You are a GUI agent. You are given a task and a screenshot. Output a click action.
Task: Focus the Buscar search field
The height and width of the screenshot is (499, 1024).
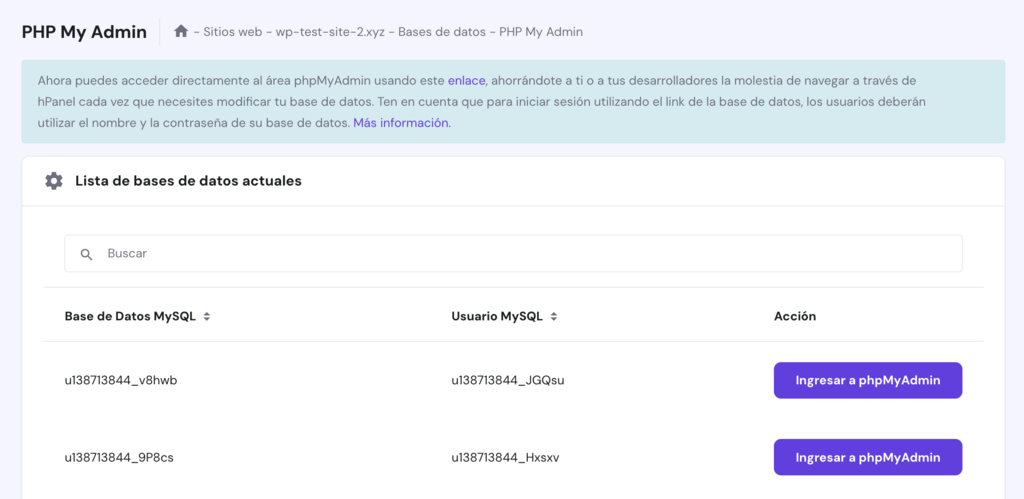[x=513, y=253]
